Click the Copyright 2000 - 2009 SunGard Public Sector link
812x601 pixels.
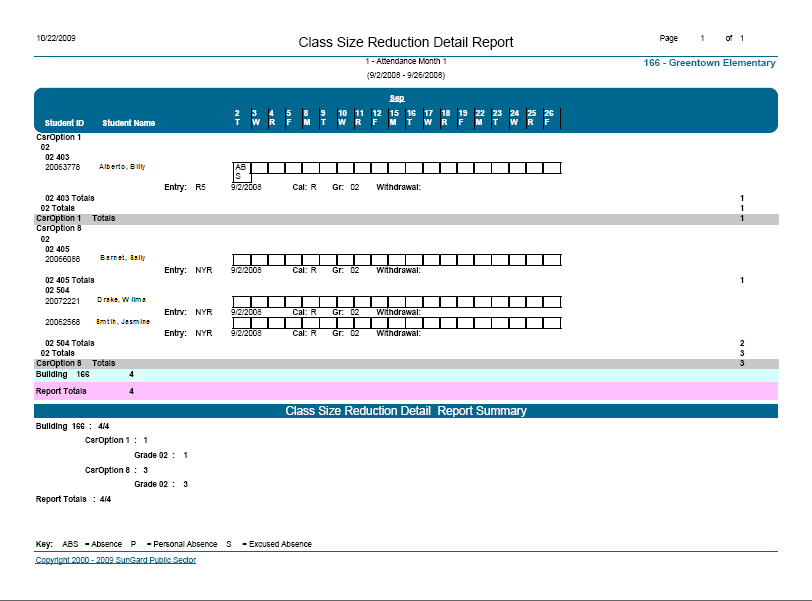pos(116,560)
